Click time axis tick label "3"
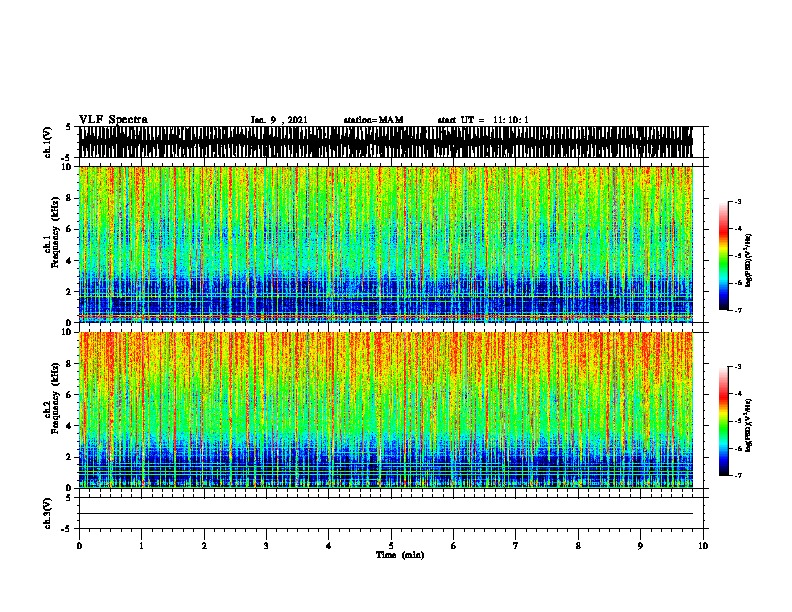The width and height of the screenshot is (792, 612). pos(266,546)
